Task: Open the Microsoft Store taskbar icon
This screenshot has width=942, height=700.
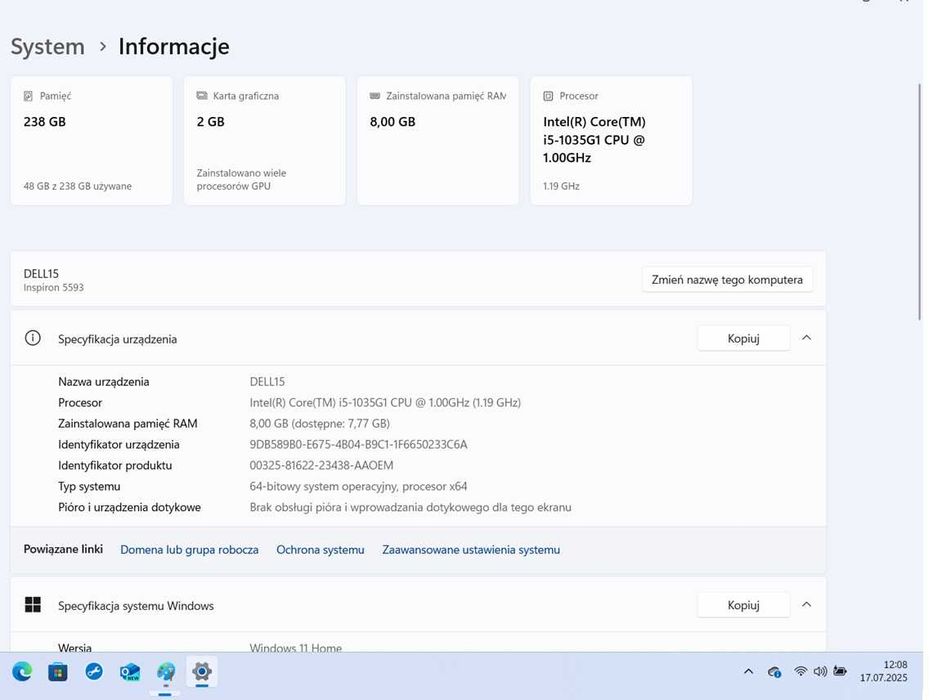Action: (58, 672)
